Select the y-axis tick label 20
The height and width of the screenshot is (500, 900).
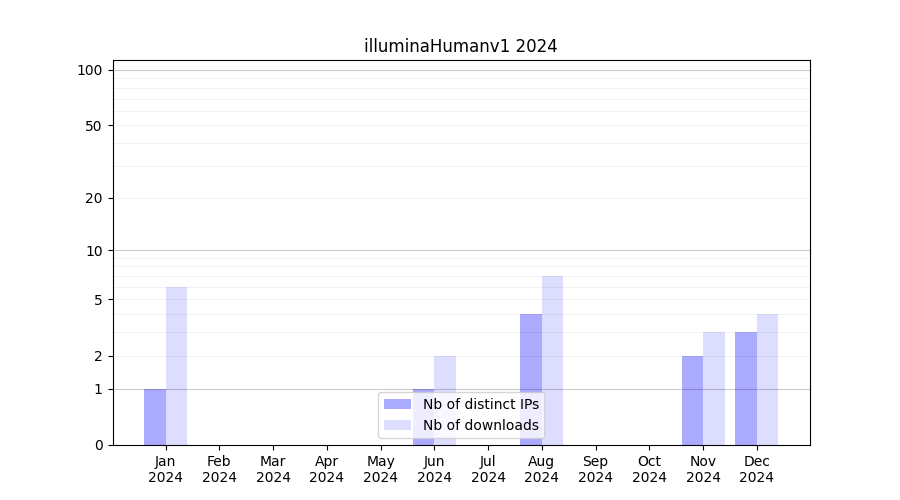94,198
